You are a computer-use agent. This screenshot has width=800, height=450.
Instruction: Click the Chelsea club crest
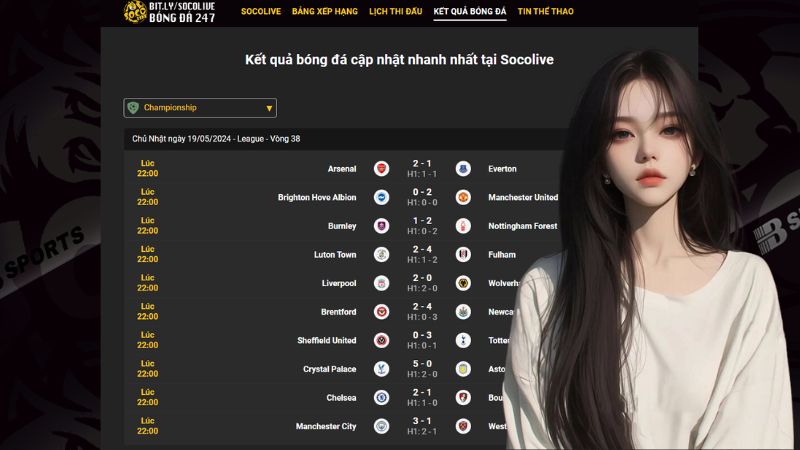tap(381, 397)
